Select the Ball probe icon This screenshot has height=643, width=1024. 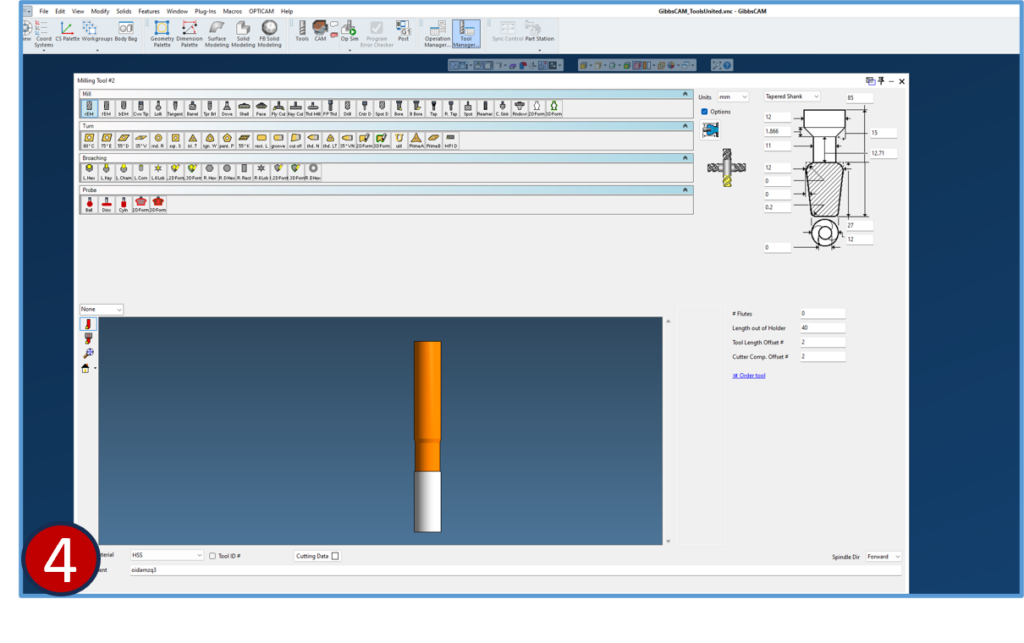click(x=89, y=203)
